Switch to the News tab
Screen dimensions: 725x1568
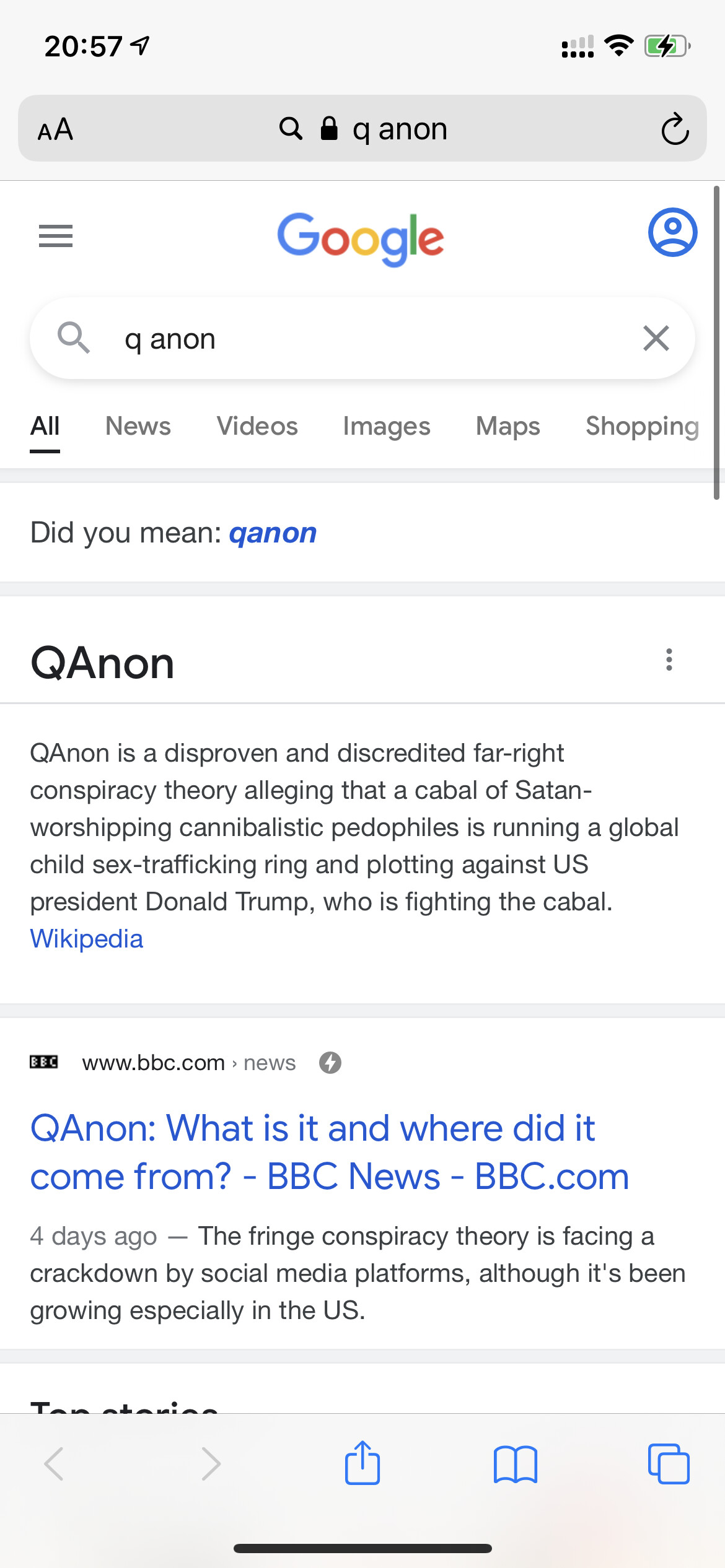138,426
